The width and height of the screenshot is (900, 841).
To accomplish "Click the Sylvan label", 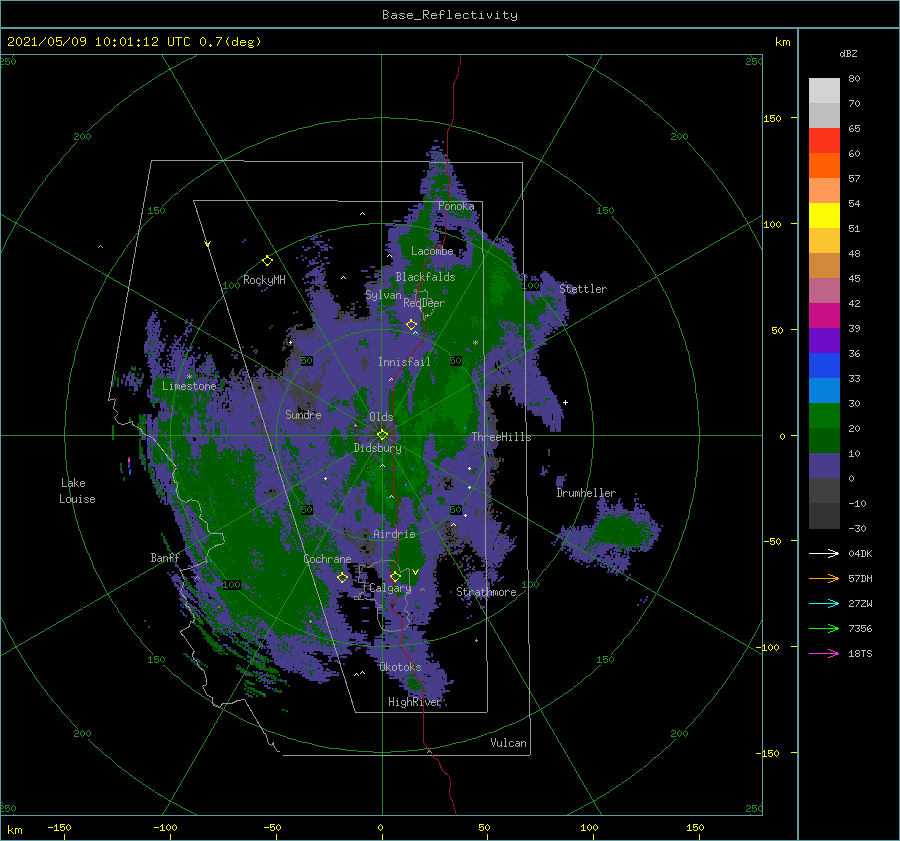I will pos(383,295).
